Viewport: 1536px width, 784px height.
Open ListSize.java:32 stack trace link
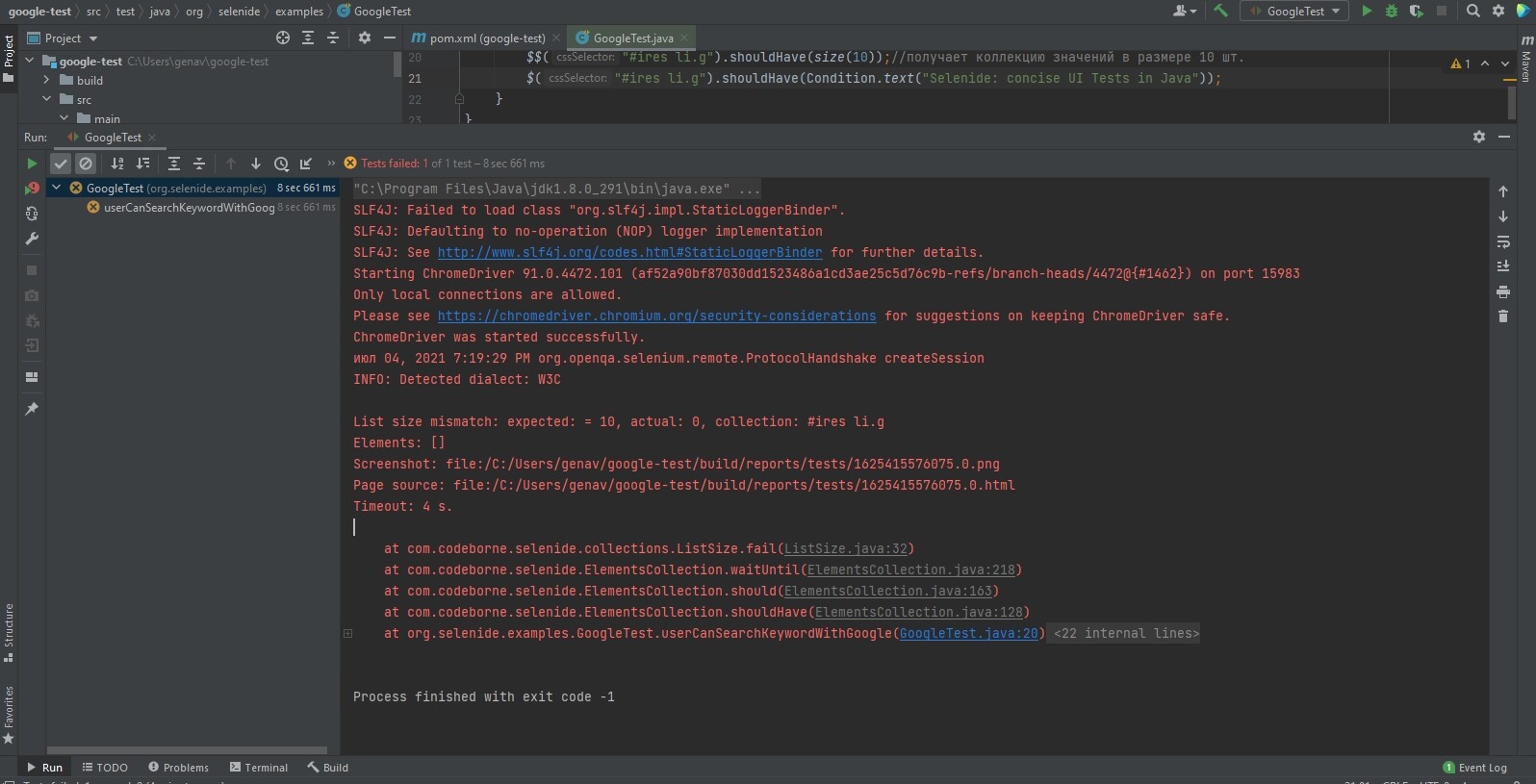click(x=846, y=549)
